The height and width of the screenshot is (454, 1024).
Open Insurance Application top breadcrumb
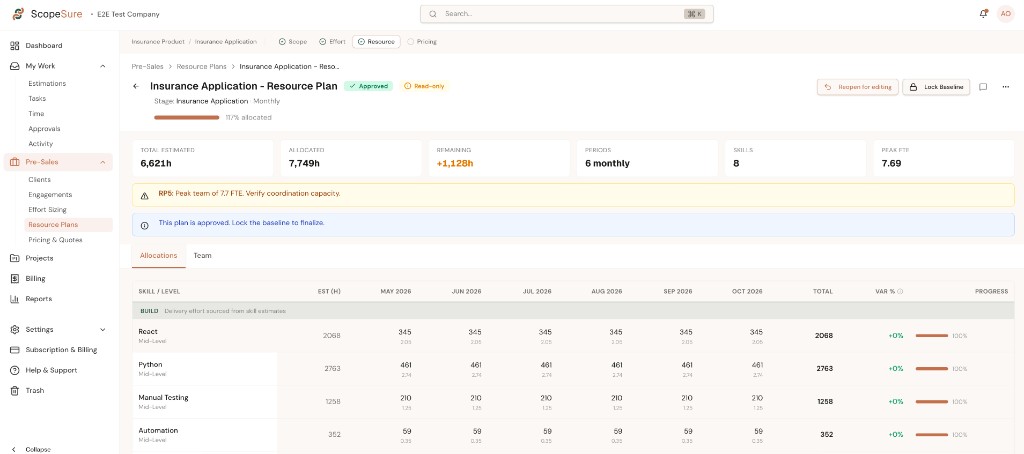point(226,42)
